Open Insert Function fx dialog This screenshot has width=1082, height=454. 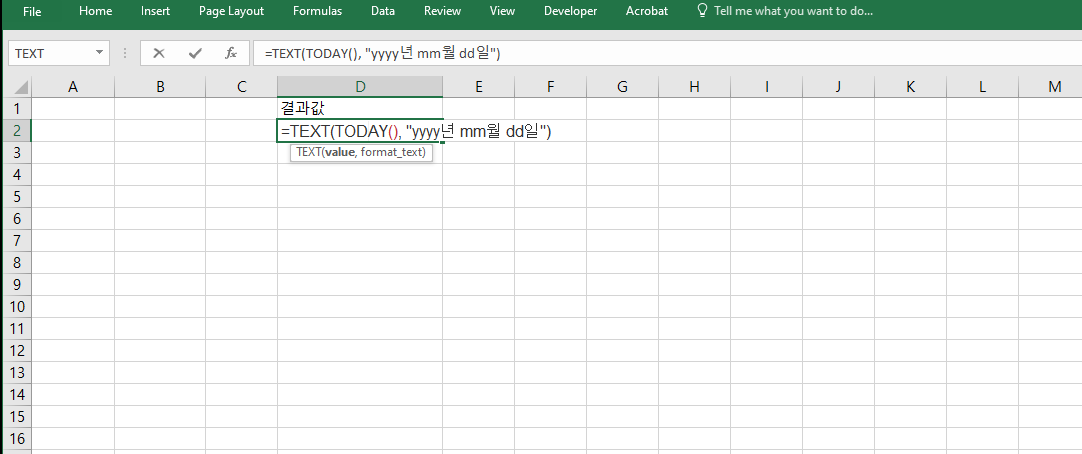231,53
